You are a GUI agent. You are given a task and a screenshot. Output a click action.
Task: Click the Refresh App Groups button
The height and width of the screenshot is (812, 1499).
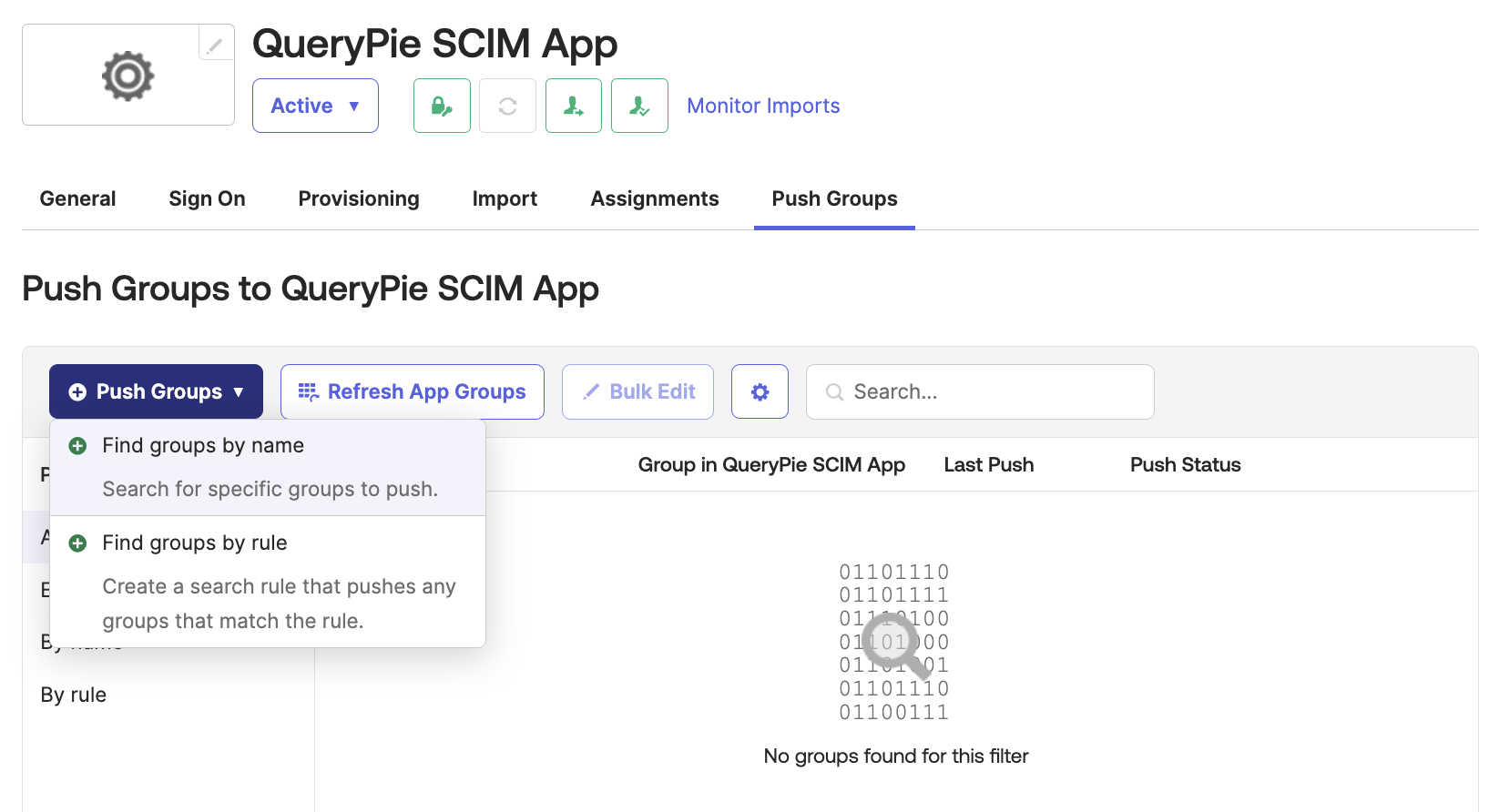(413, 391)
